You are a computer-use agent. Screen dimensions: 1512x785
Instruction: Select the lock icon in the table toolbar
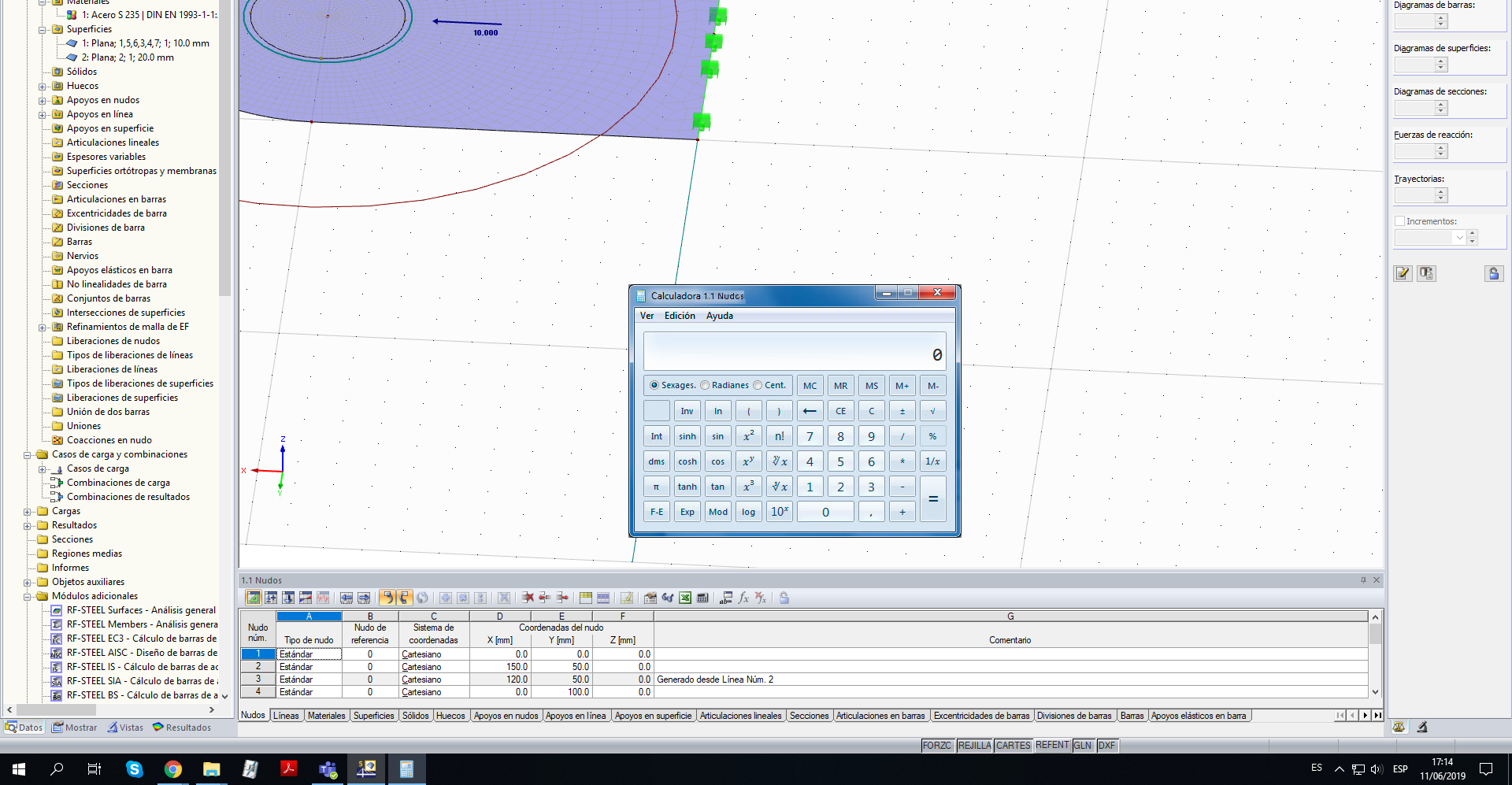coord(784,598)
